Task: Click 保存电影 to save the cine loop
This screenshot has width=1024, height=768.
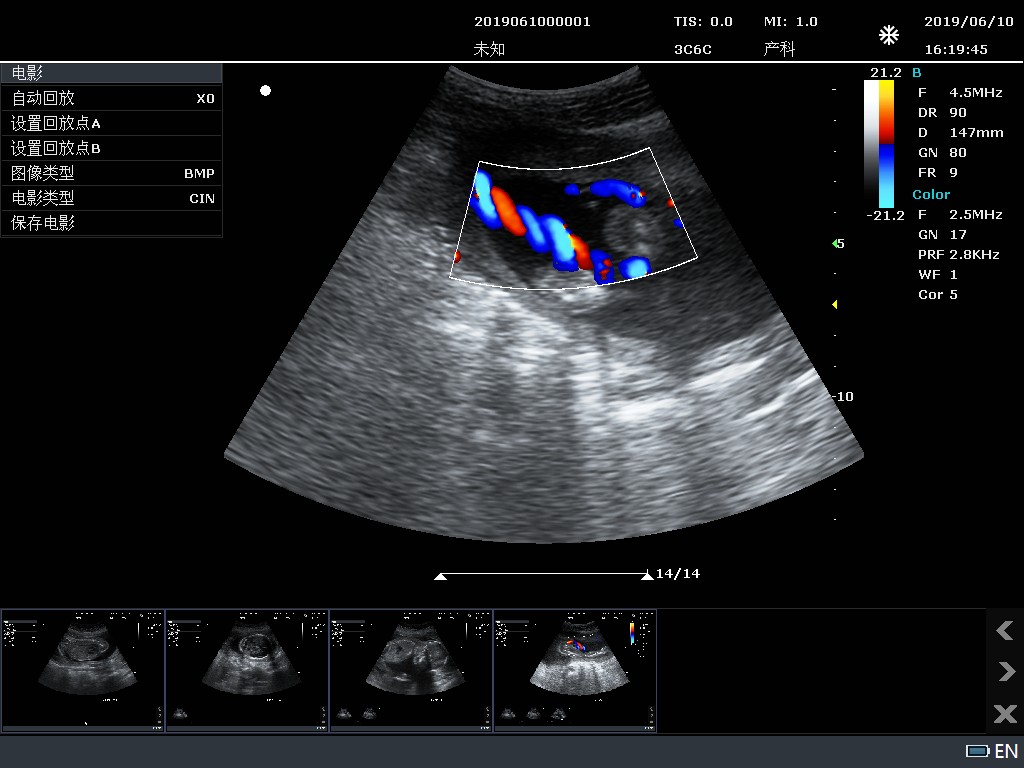Action: (x=111, y=223)
